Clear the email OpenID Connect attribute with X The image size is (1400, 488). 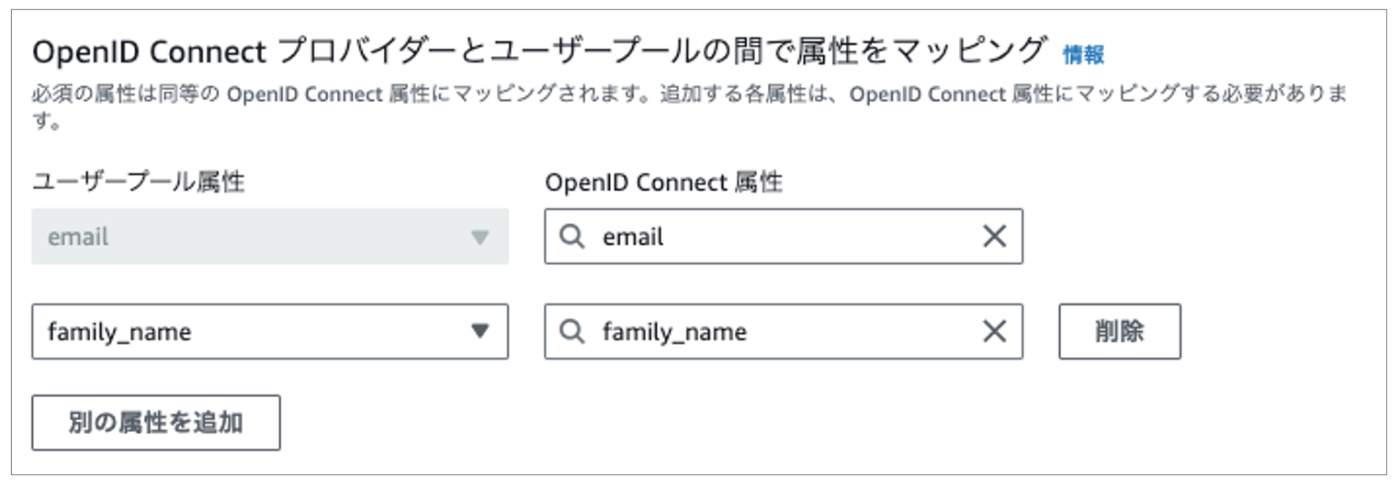[x=994, y=236]
